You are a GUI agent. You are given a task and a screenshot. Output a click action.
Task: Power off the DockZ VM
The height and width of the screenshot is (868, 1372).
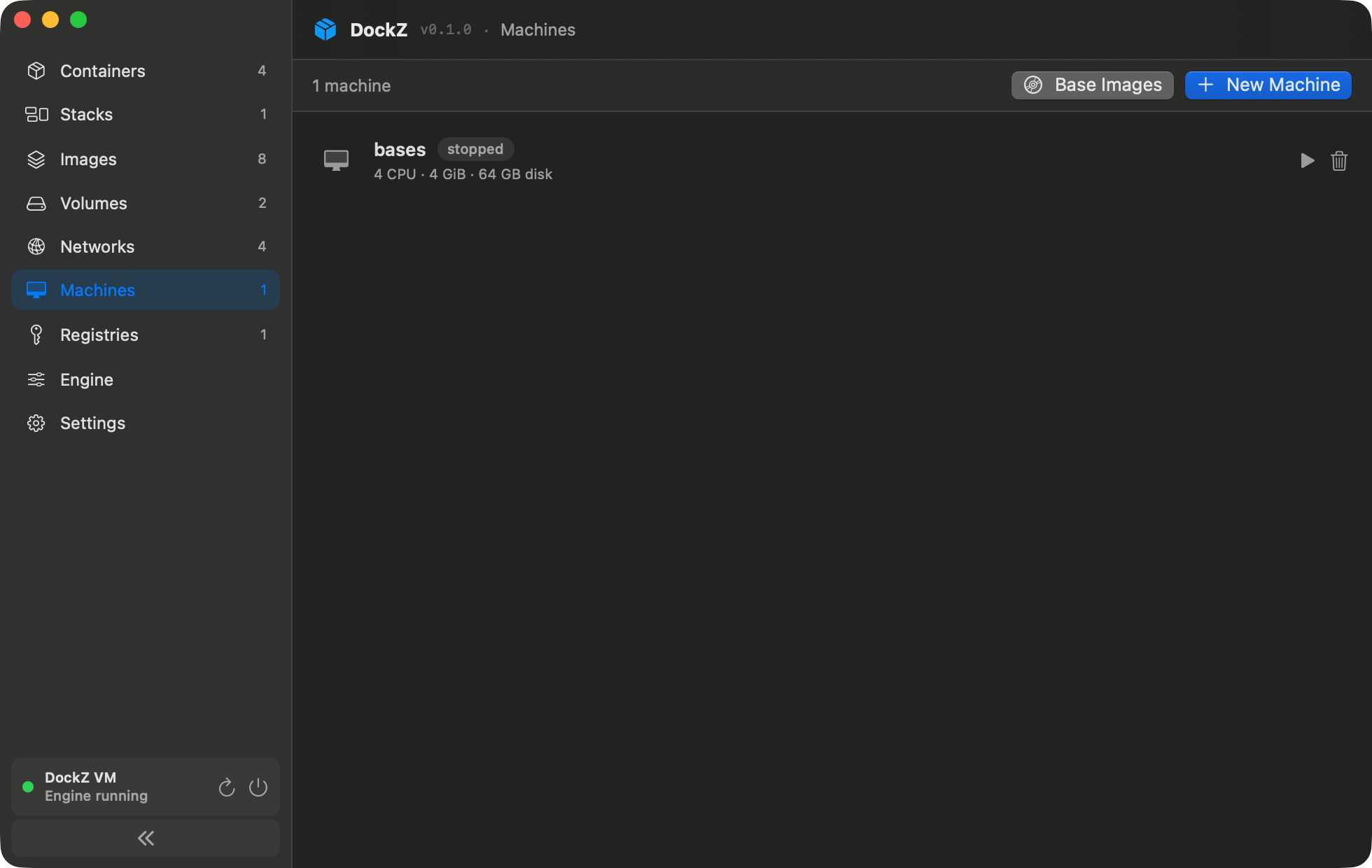(258, 787)
